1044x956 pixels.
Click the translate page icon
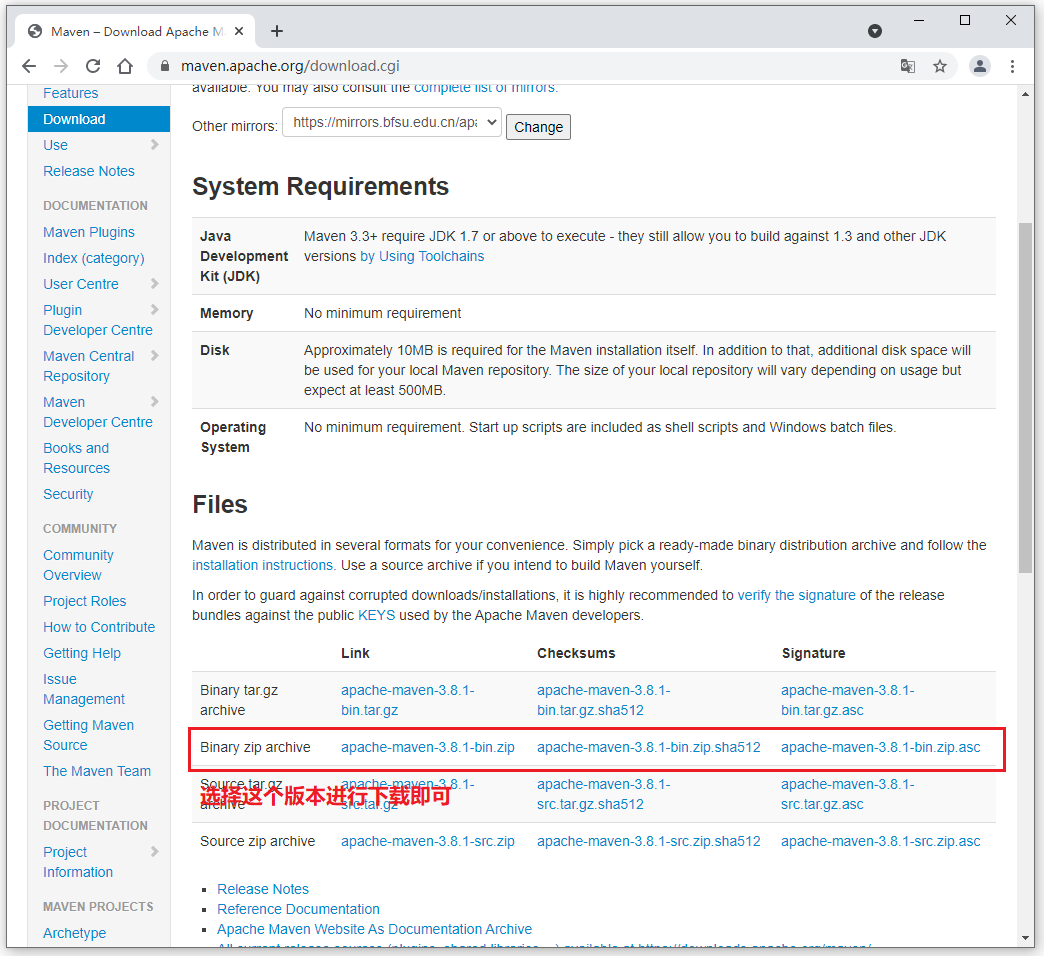[907, 66]
